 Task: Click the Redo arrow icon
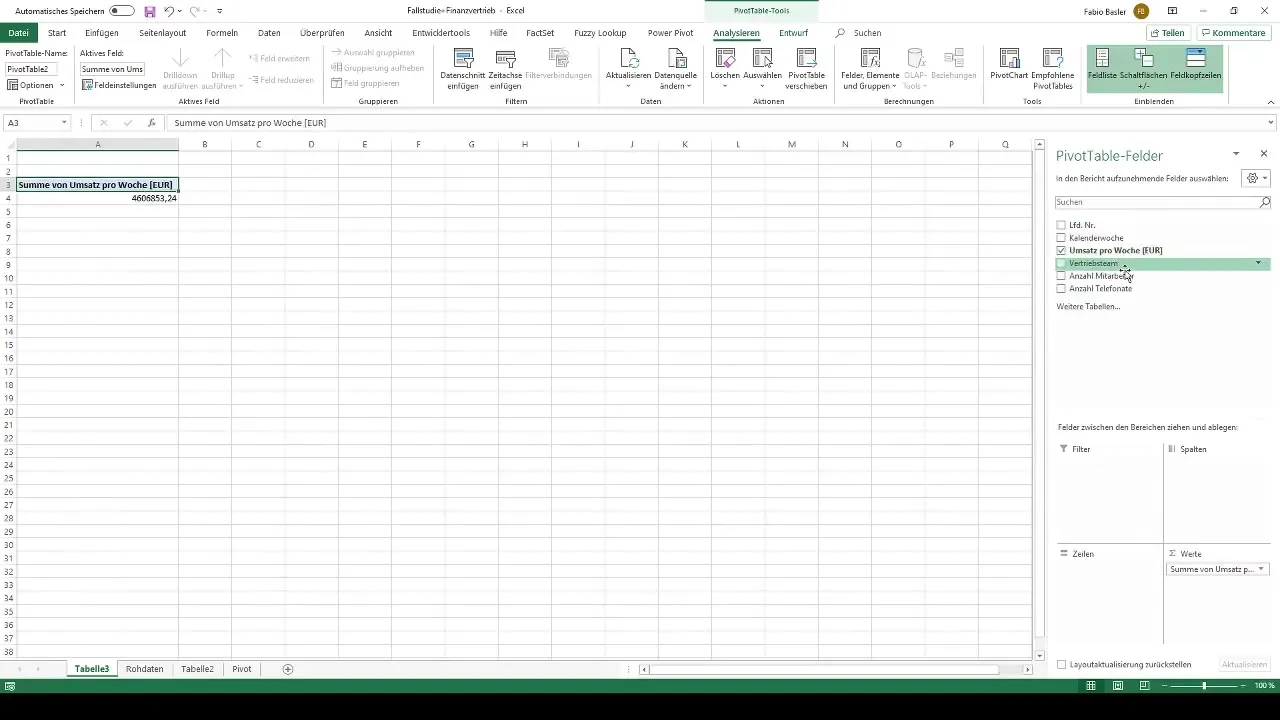click(196, 11)
